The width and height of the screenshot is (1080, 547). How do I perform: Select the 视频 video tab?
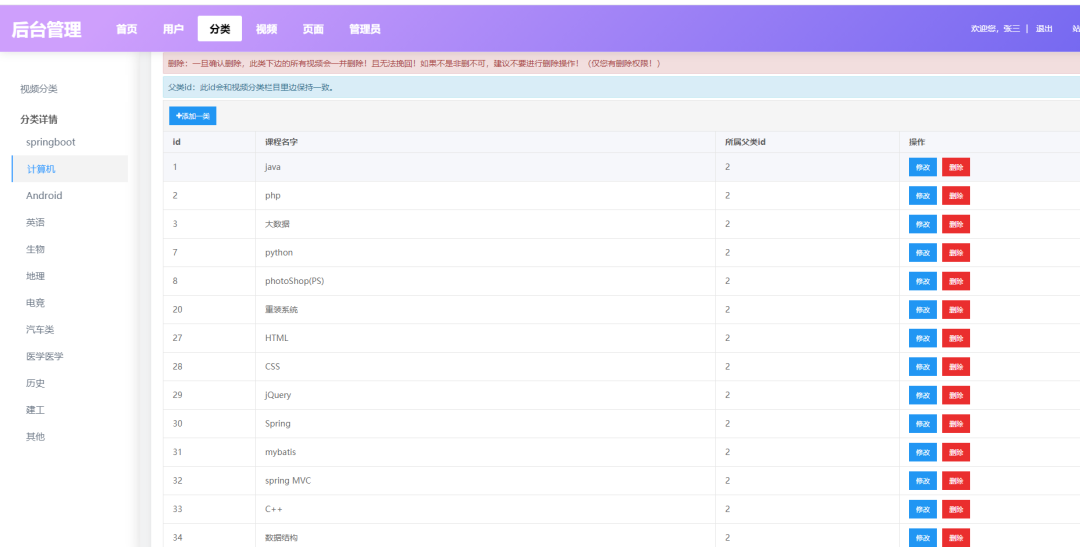tap(267, 29)
